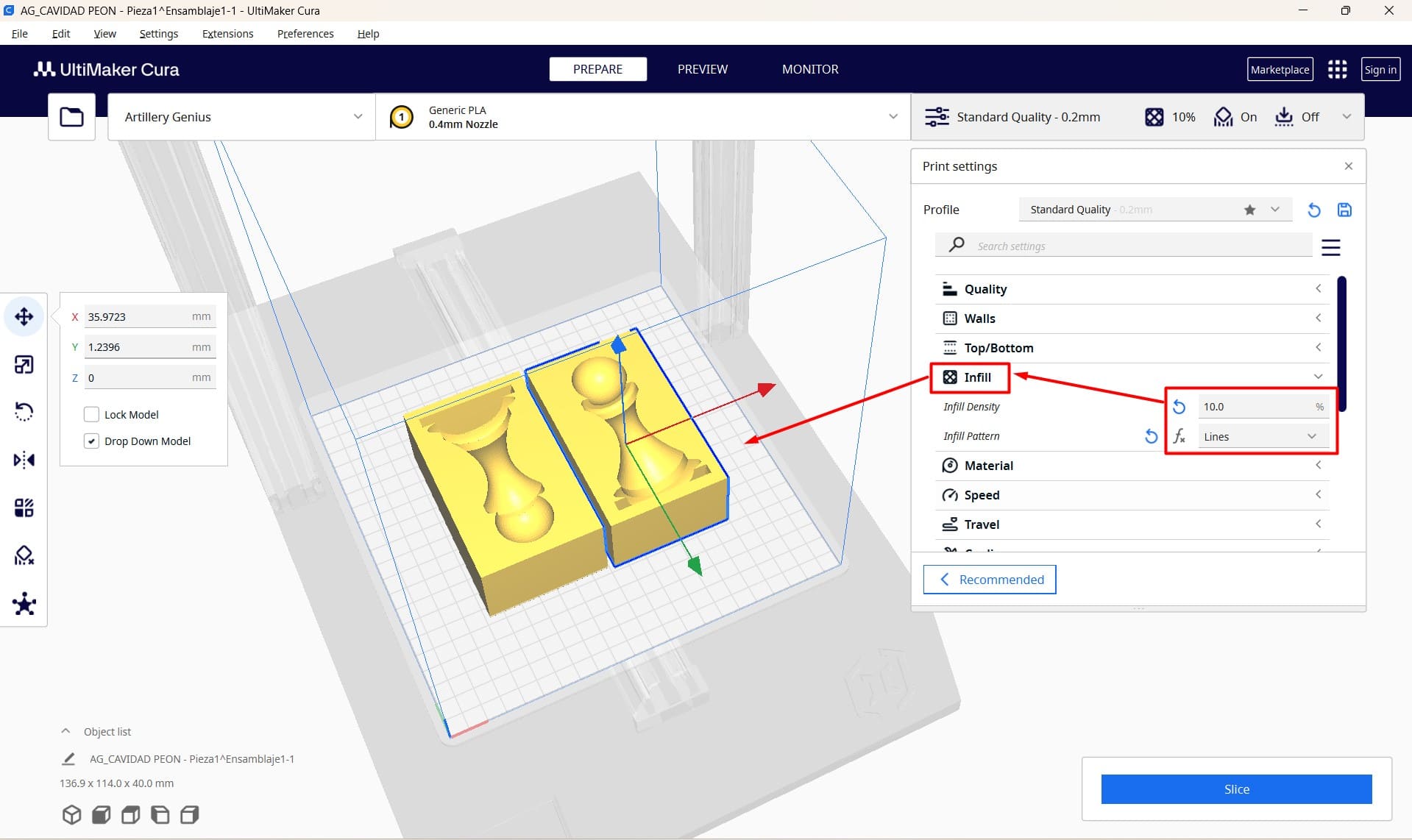Switch to 3D perspective view cube
Image resolution: width=1412 pixels, height=840 pixels.
tap(71, 814)
